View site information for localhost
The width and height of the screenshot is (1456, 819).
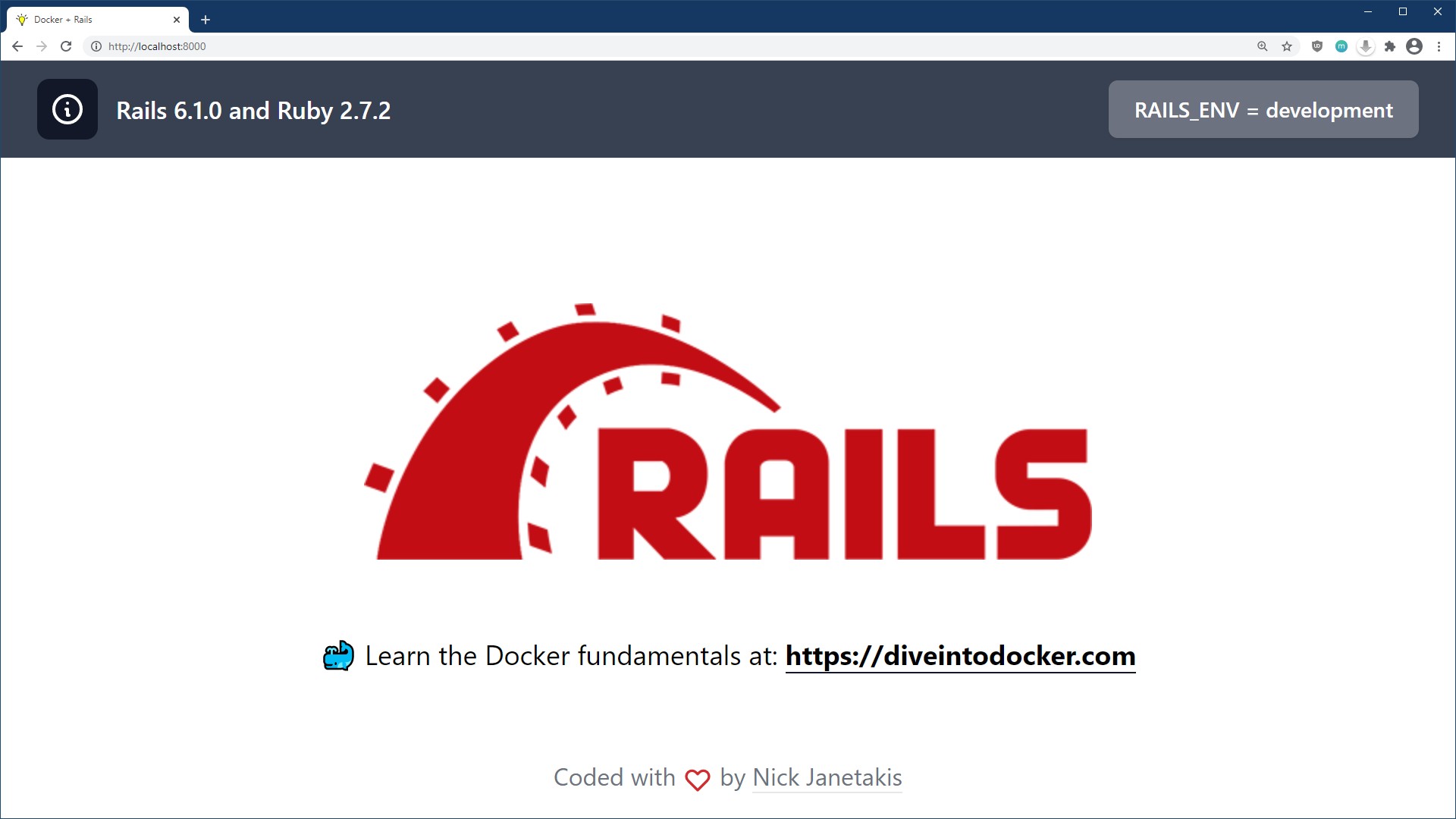pos(96,46)
